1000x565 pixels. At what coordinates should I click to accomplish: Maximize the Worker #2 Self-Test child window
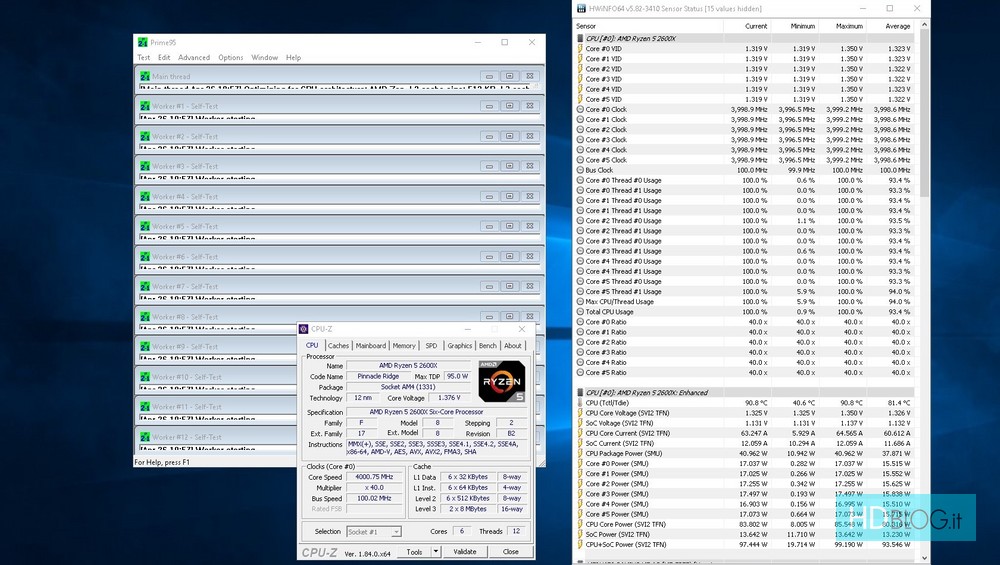[x=509, y=136]
